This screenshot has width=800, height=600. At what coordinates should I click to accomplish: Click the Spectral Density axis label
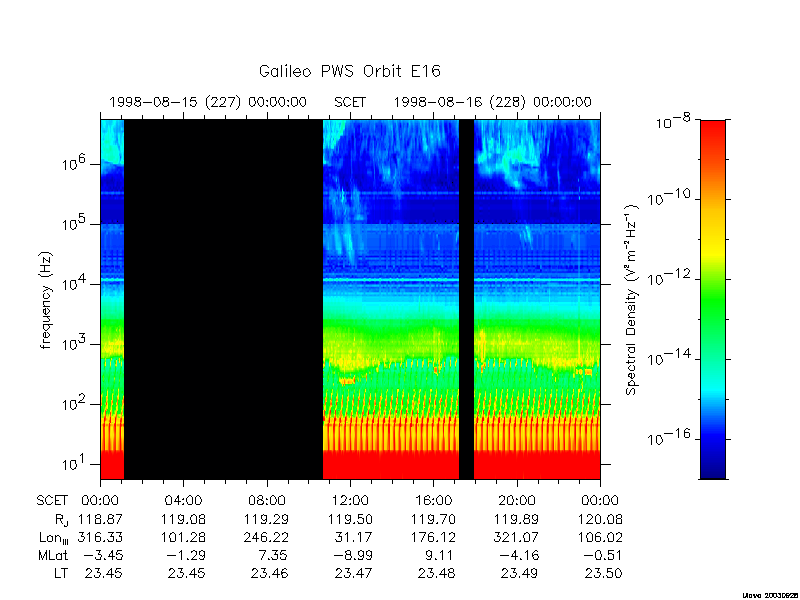632,300
